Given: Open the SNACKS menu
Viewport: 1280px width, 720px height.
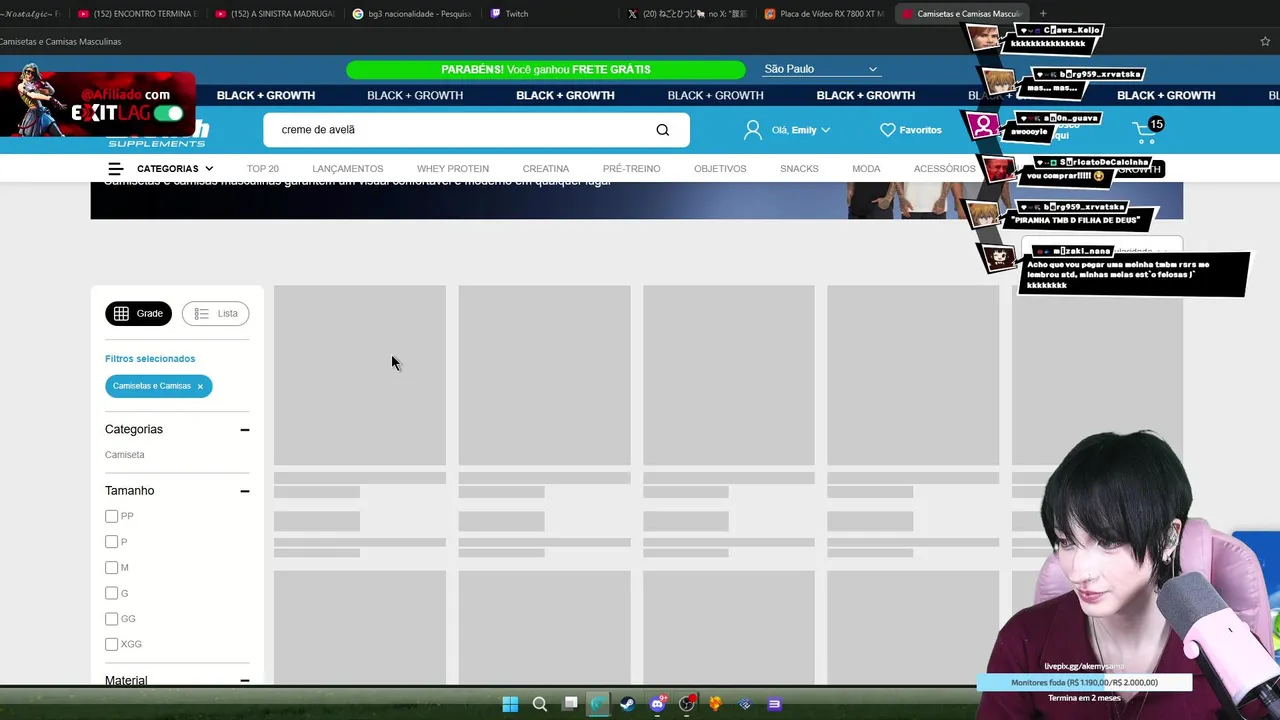Looking at the screenshot, I should pyautogui.click(x=799, y=169).
